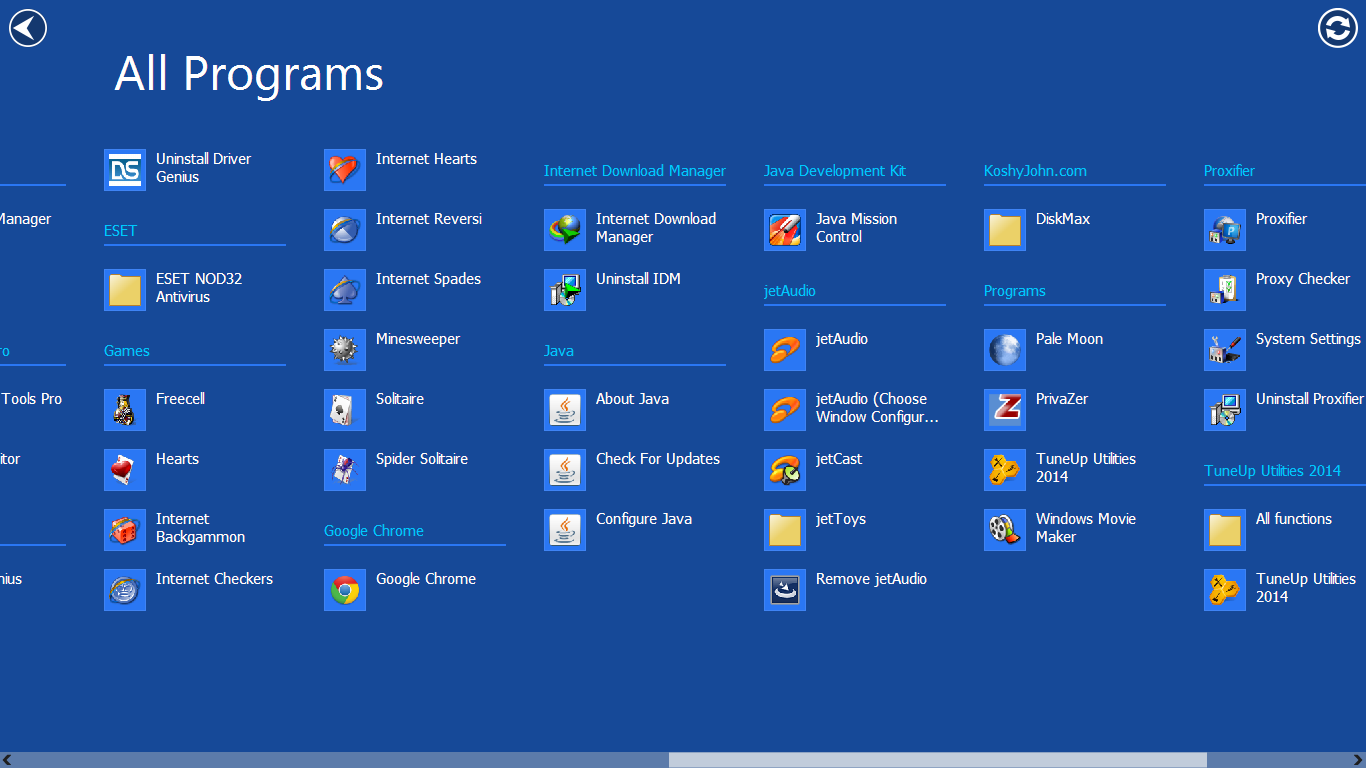Click the "TuneUp Utilities 2014" label under Programs
This screenshot has height=768, width=1366.
pos(1086,468)
